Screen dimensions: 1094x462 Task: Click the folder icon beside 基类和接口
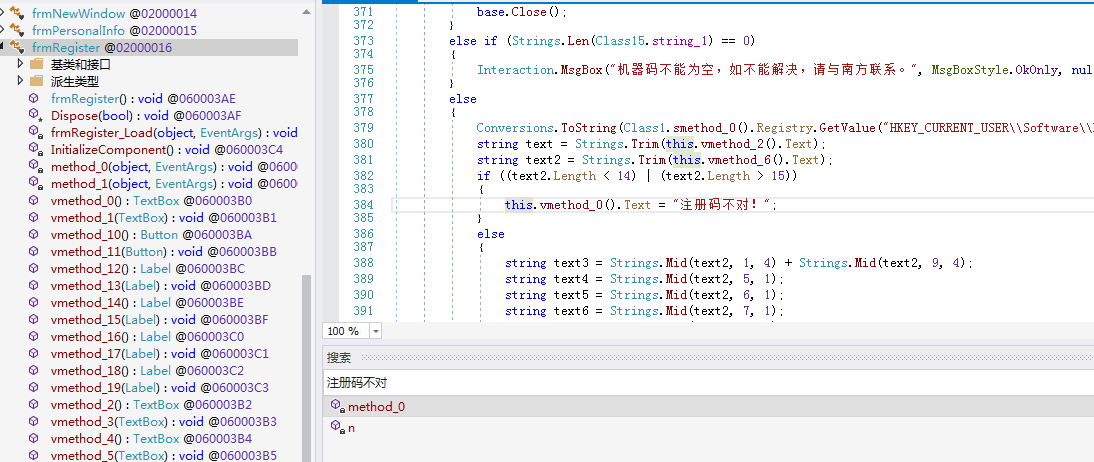tap(37, 64)
